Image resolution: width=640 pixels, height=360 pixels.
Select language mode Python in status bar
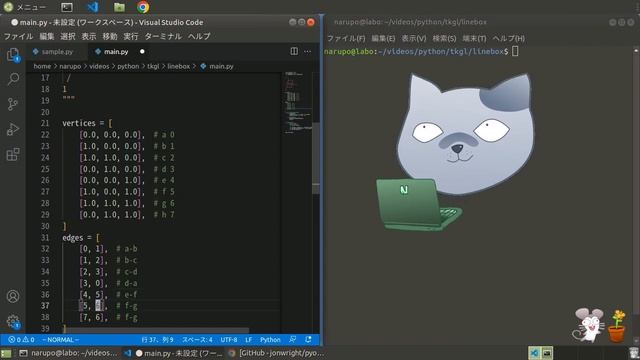coord(270,340)
